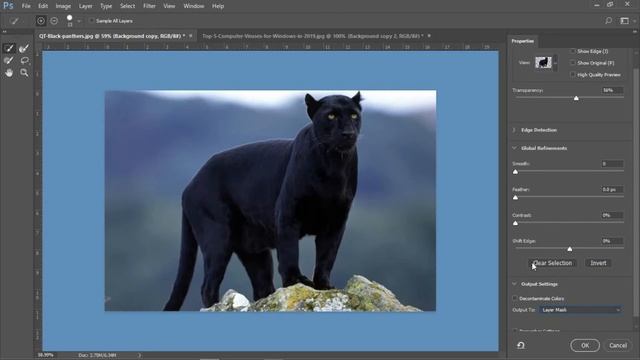Click the Invert button
Viewport: 640px width, 360px height.
(598, 263)
